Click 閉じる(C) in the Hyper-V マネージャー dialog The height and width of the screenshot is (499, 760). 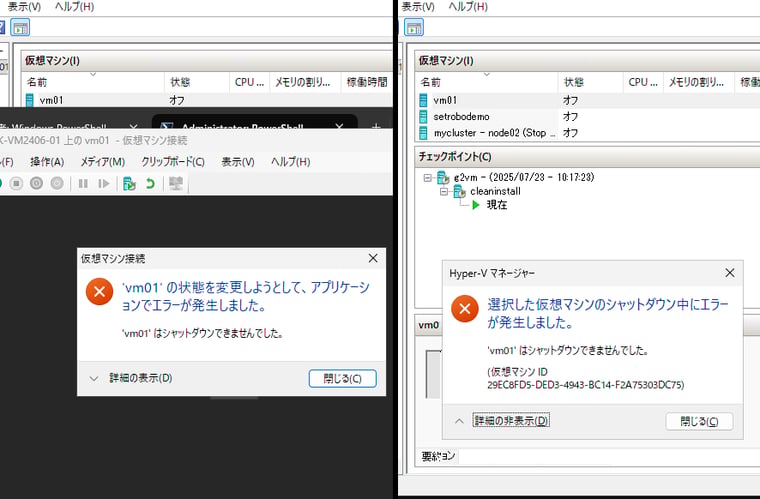pos(699,421)
